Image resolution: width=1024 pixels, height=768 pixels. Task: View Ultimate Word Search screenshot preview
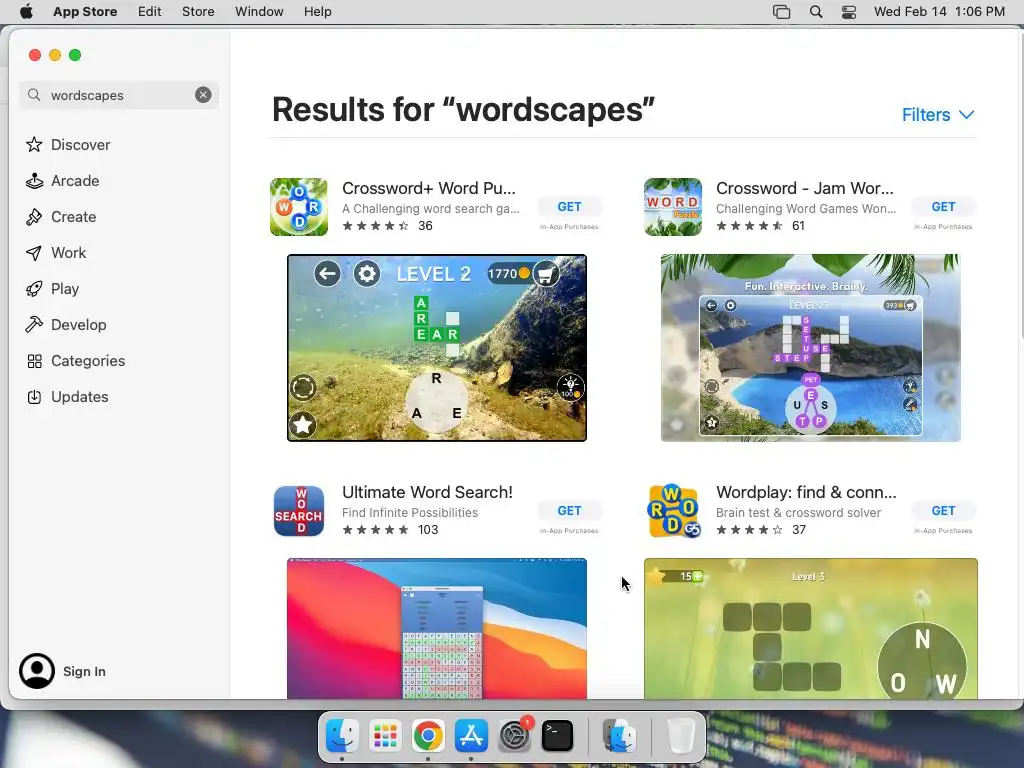[437, 629]
